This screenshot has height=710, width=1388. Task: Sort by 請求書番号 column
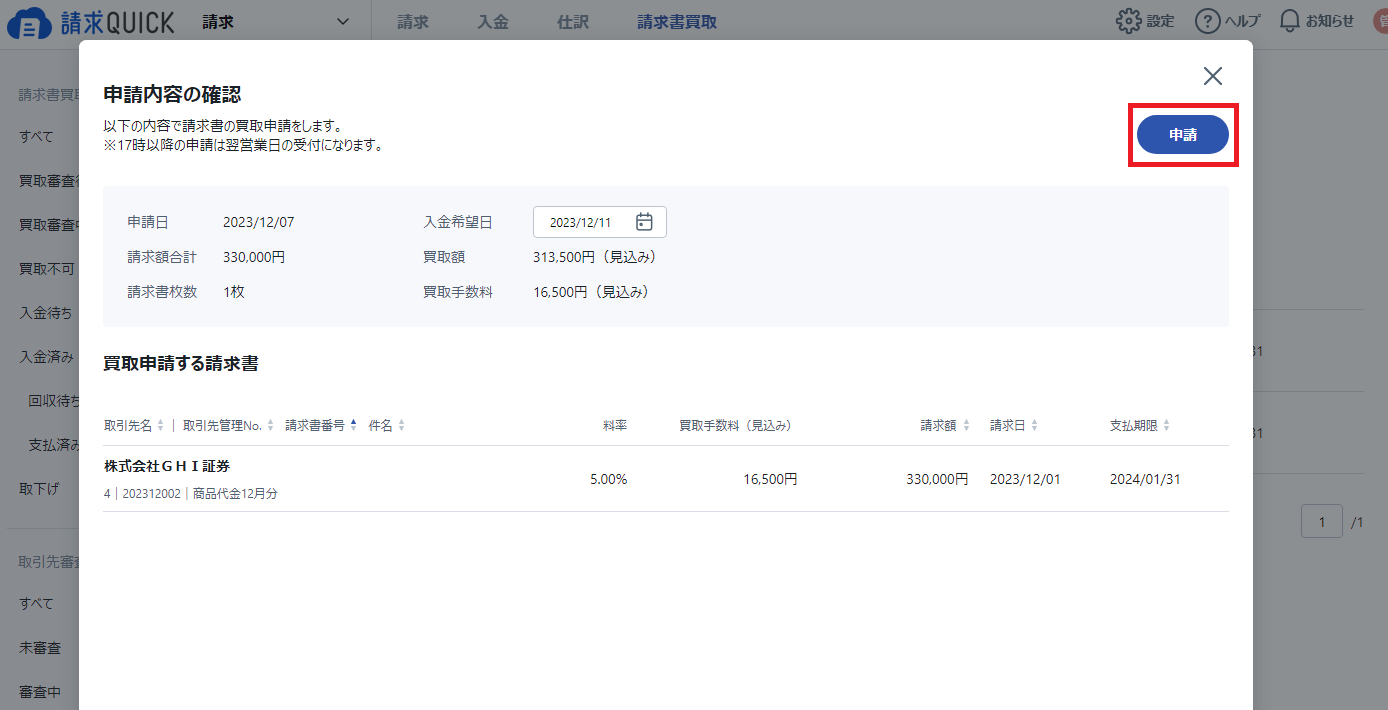321,425
